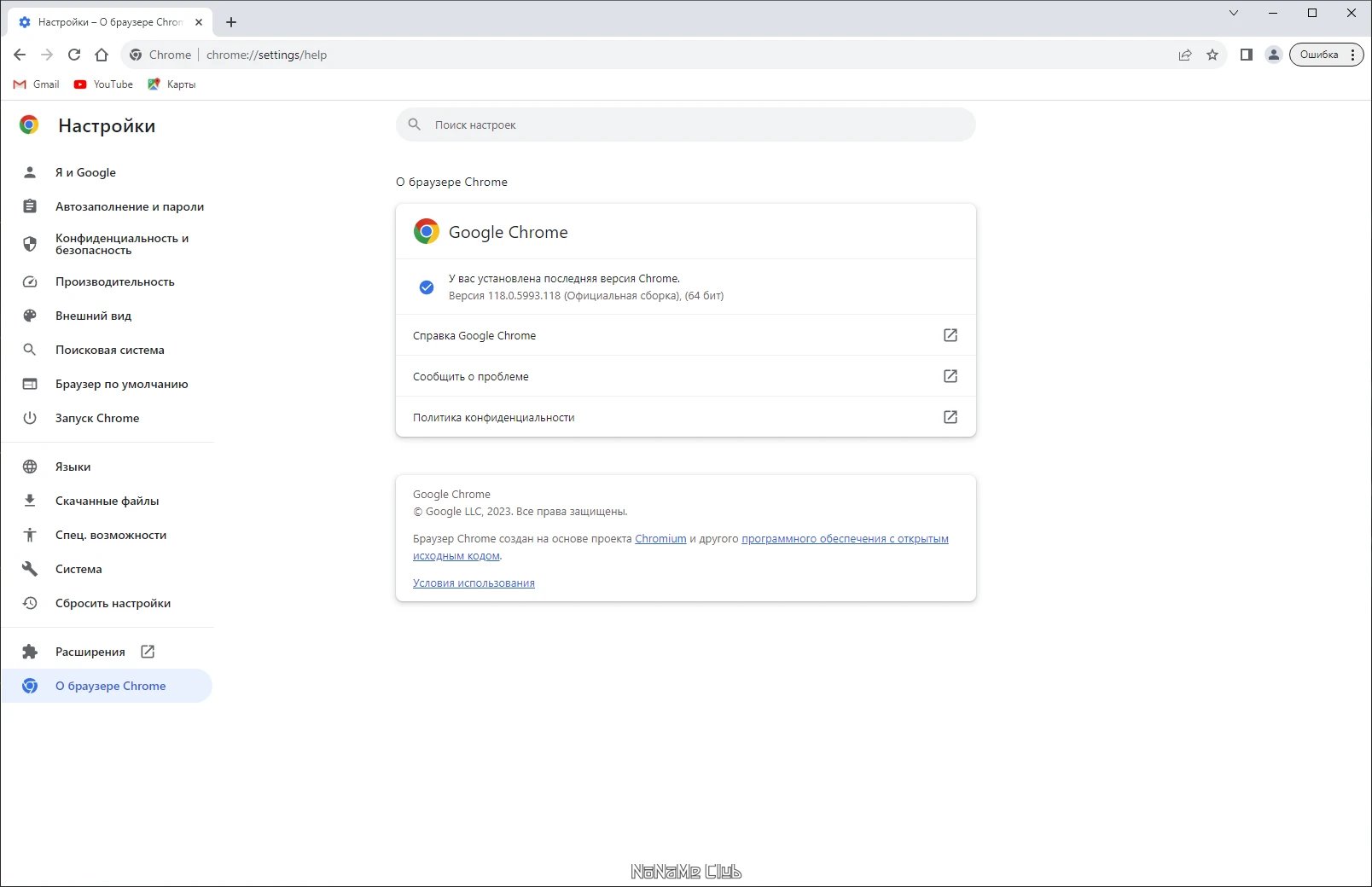
Task: Click the wrench icon for Система
Action: point(30,569)
